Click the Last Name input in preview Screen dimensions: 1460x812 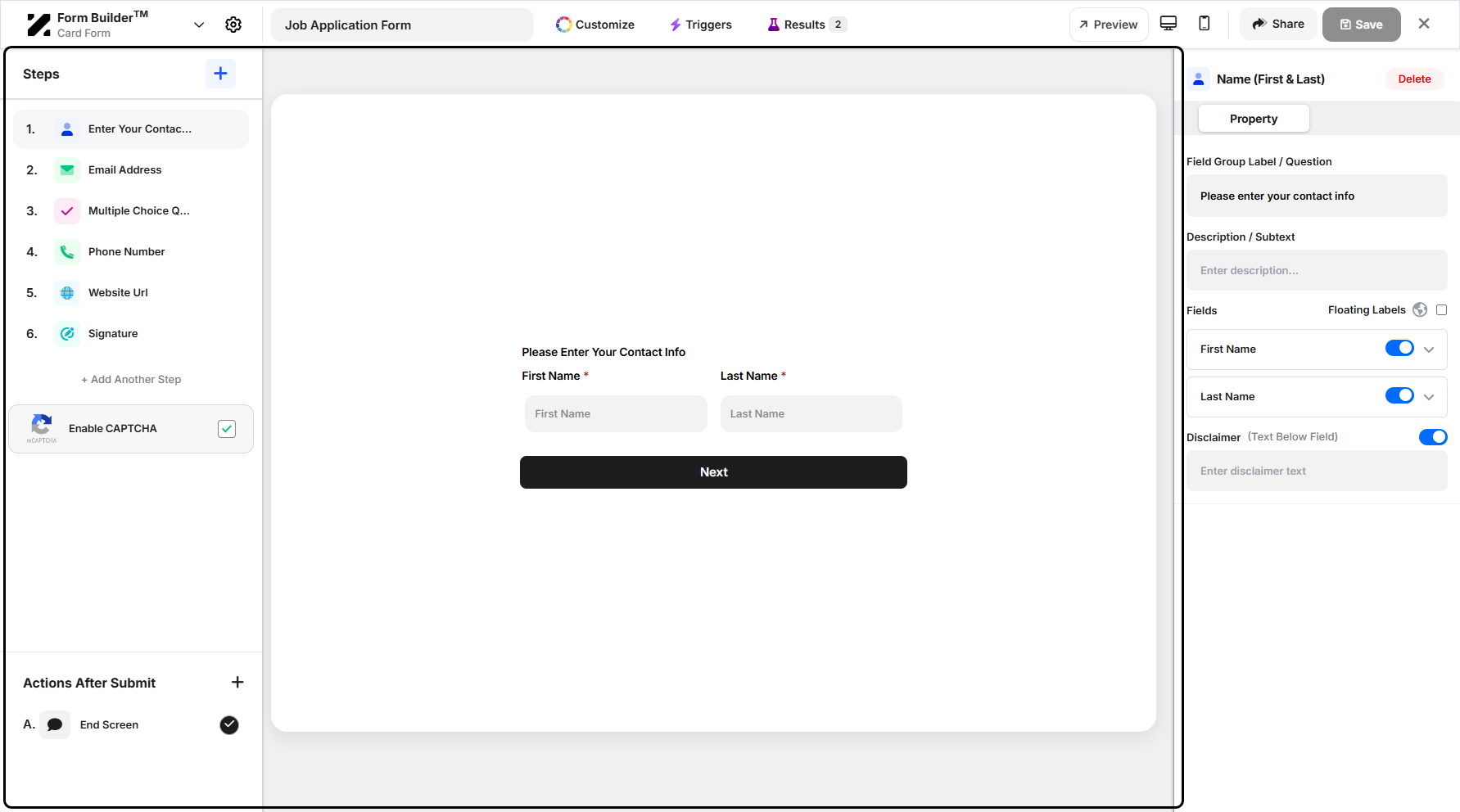(x=811, y=414)
